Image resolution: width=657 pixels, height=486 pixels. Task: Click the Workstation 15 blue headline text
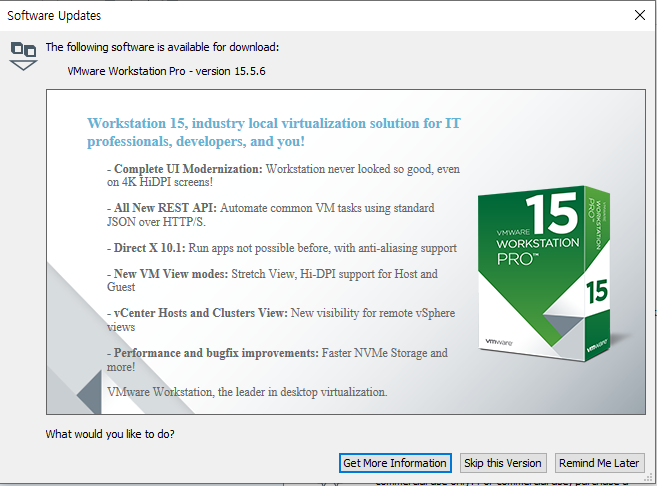[274, 132]
